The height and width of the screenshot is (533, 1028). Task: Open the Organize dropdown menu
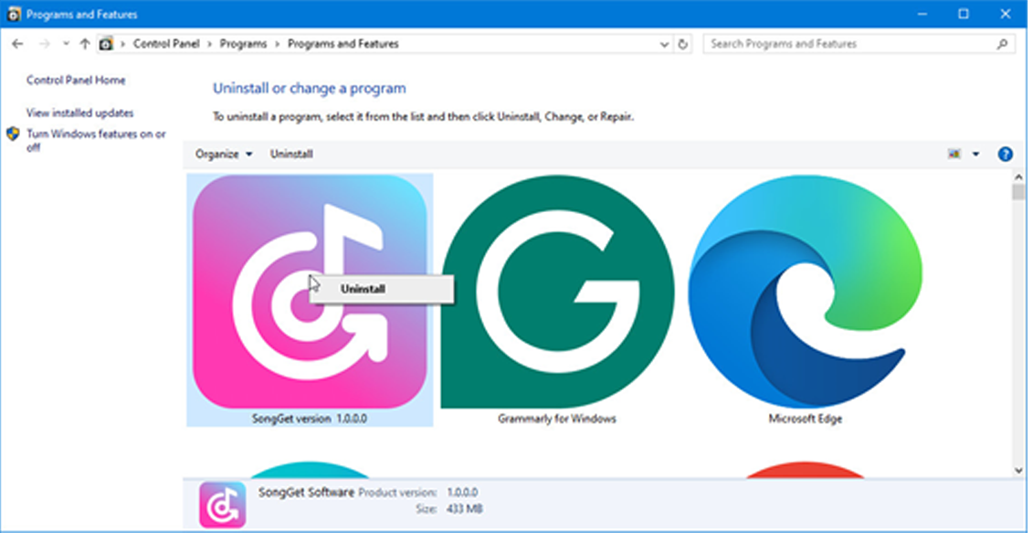pos(223,154)
